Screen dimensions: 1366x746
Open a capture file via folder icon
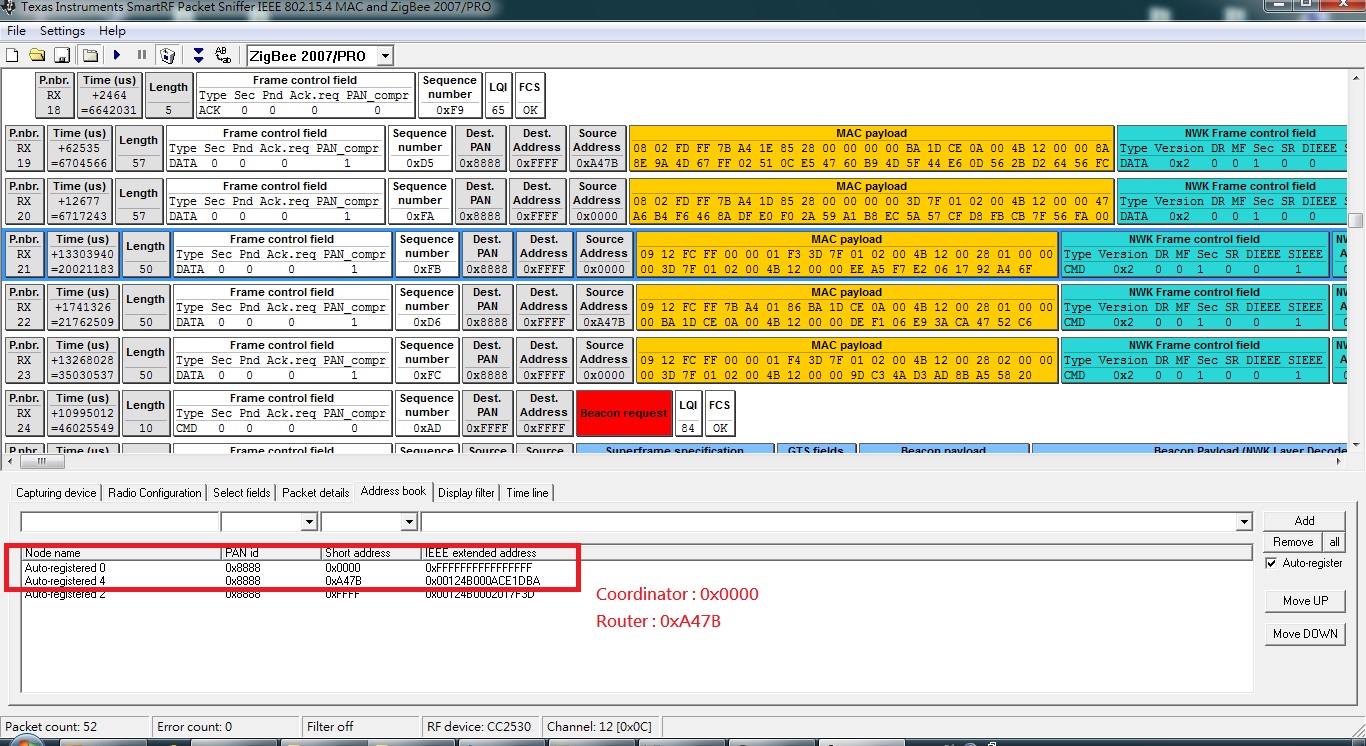click(x=37, y=55)
